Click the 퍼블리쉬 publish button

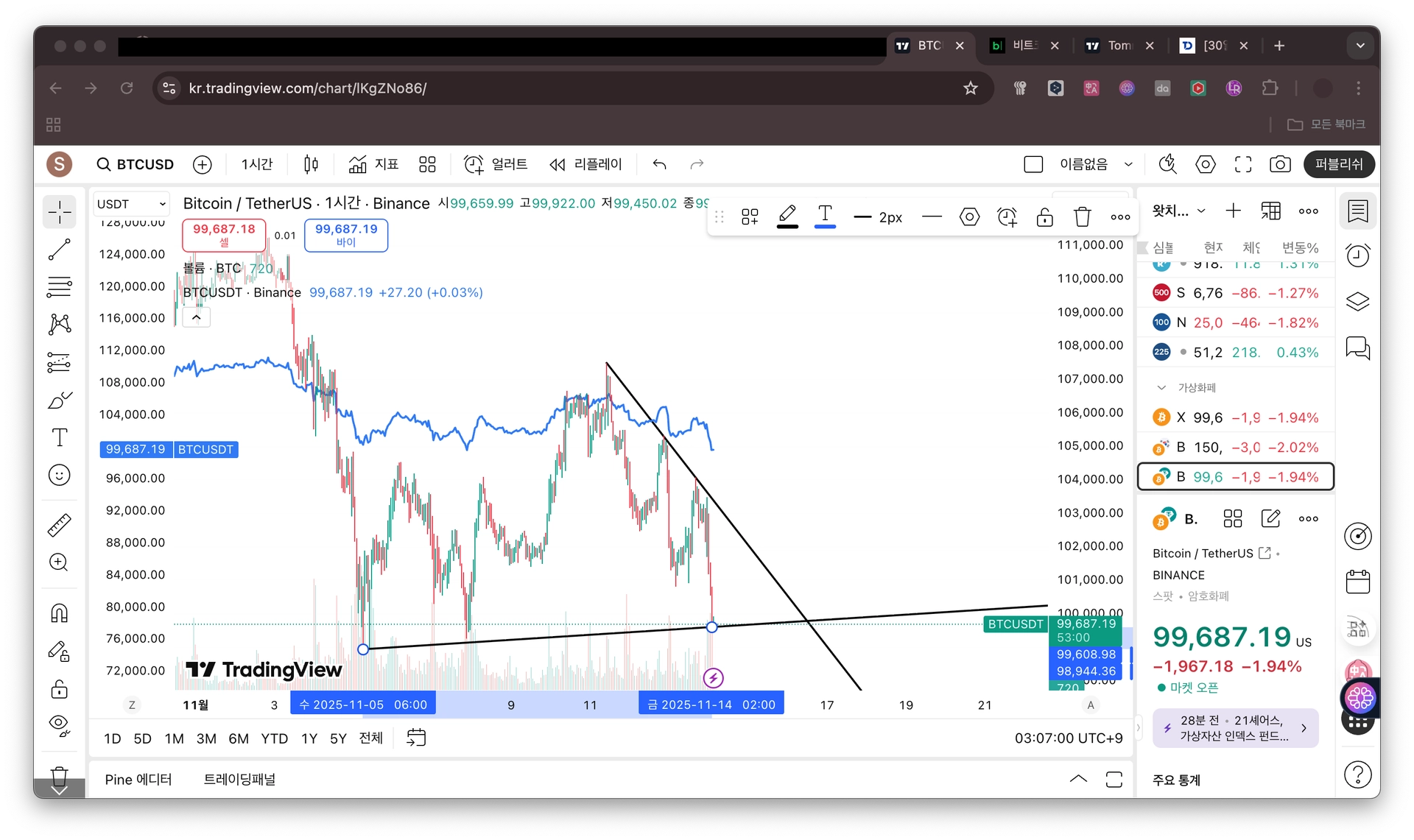1338,164
